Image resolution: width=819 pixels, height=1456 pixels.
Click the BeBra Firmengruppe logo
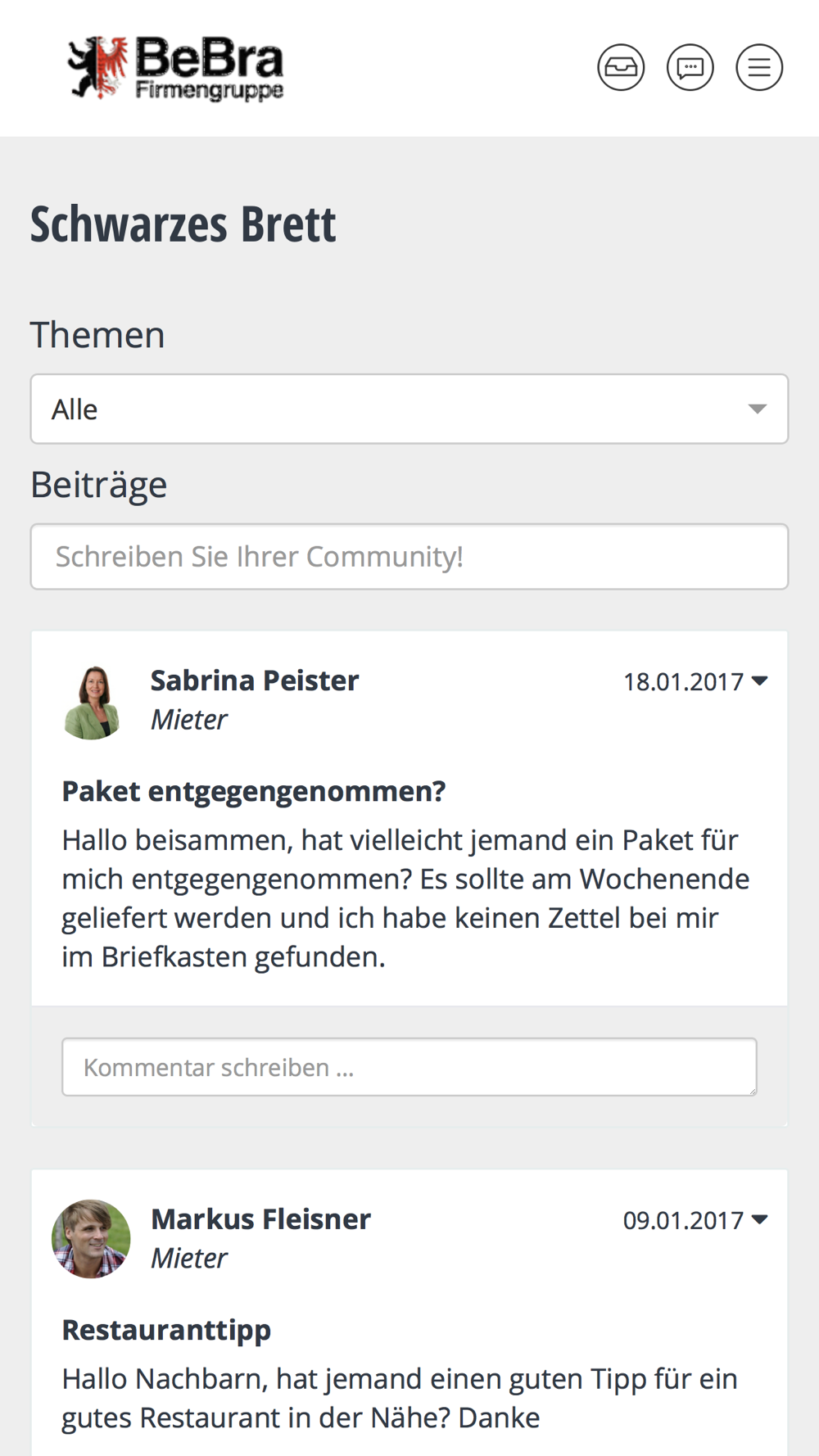[176, 68]
